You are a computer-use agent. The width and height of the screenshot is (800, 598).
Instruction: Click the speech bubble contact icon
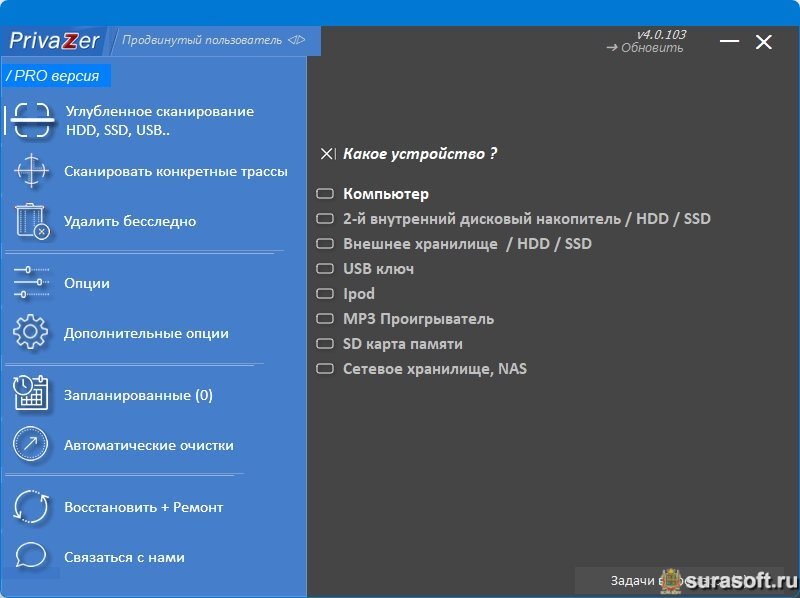(x=31, y=555)
